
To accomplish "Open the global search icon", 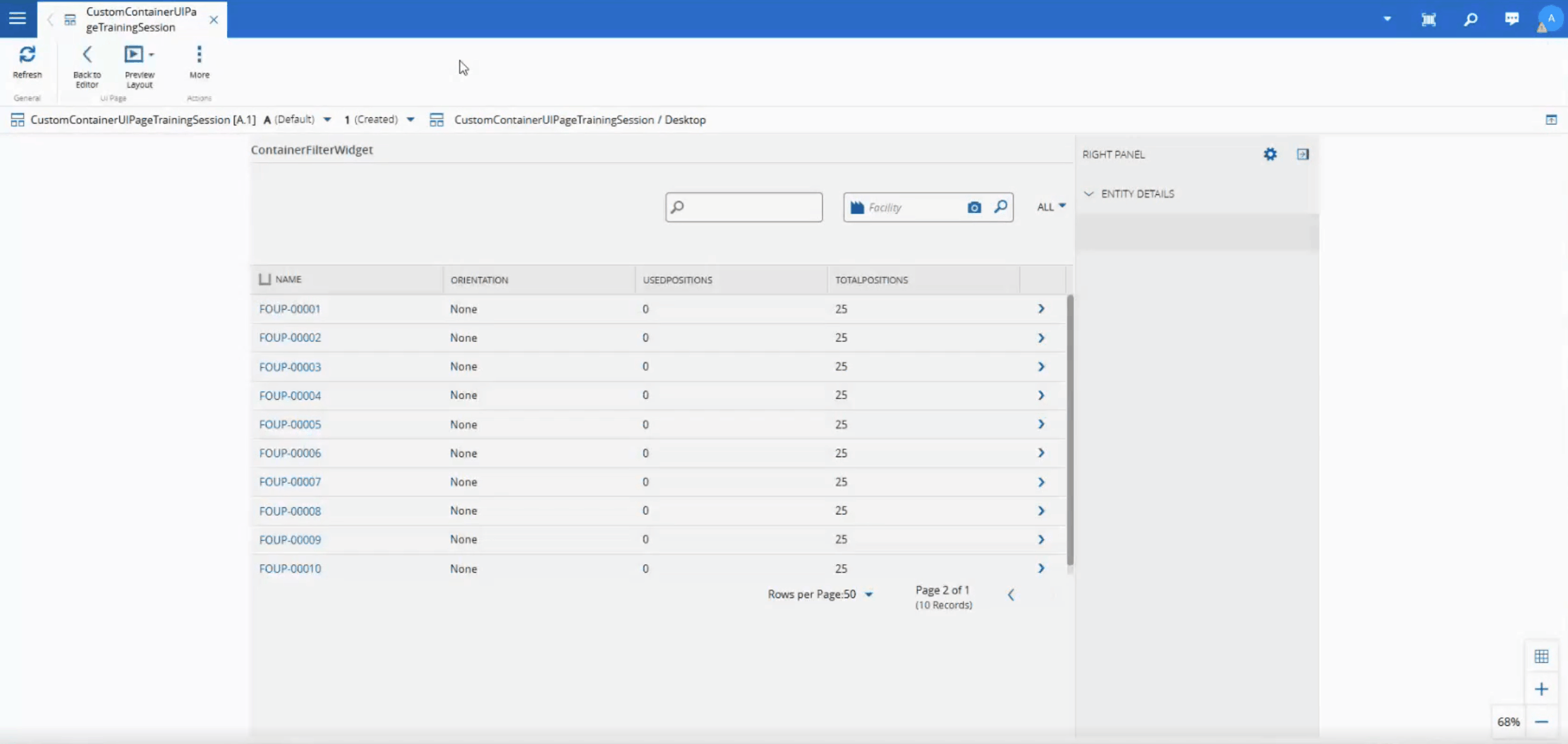I will (1471, 19).
